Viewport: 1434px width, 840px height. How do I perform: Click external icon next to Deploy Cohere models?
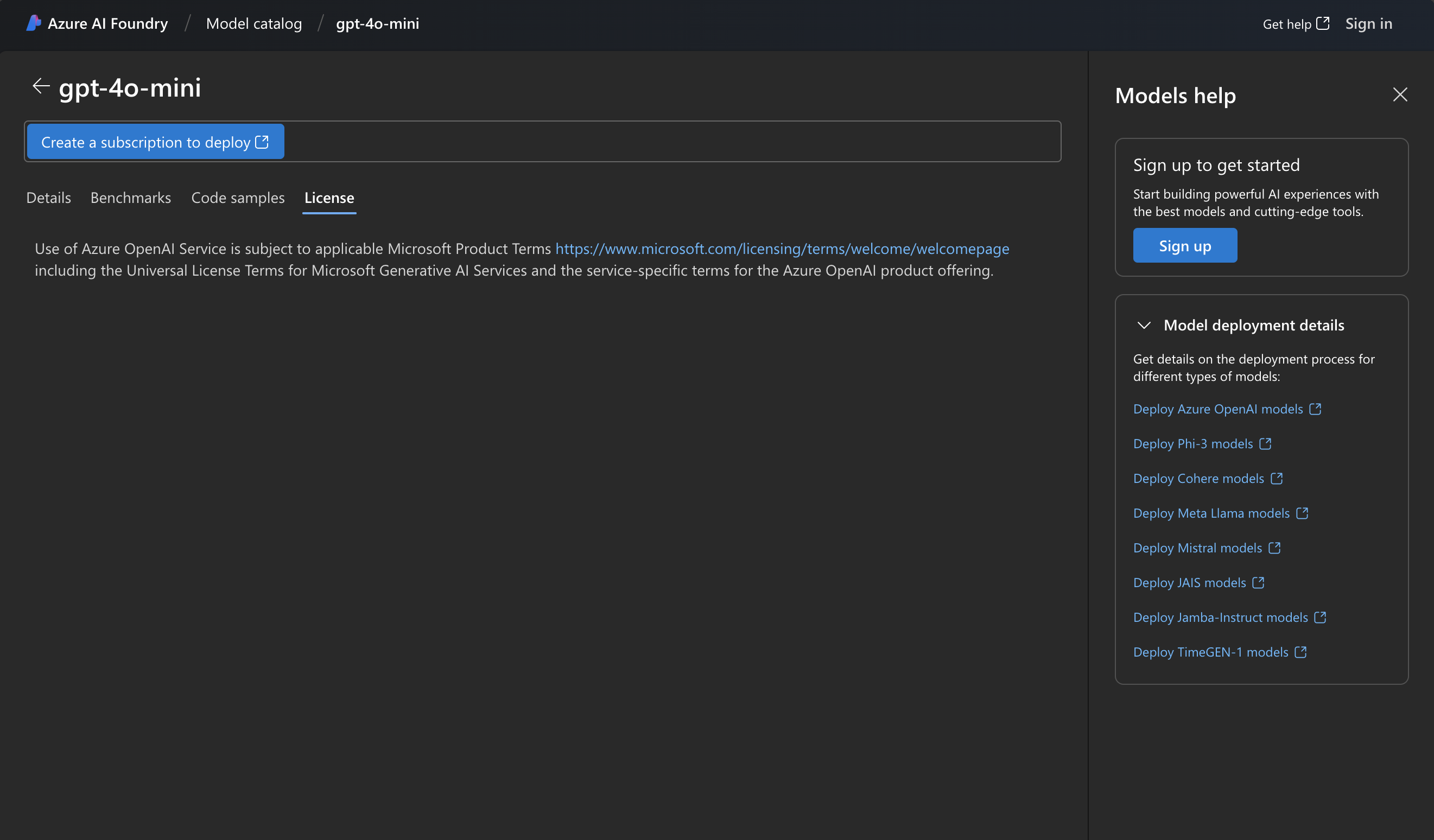coord(1277,478)
